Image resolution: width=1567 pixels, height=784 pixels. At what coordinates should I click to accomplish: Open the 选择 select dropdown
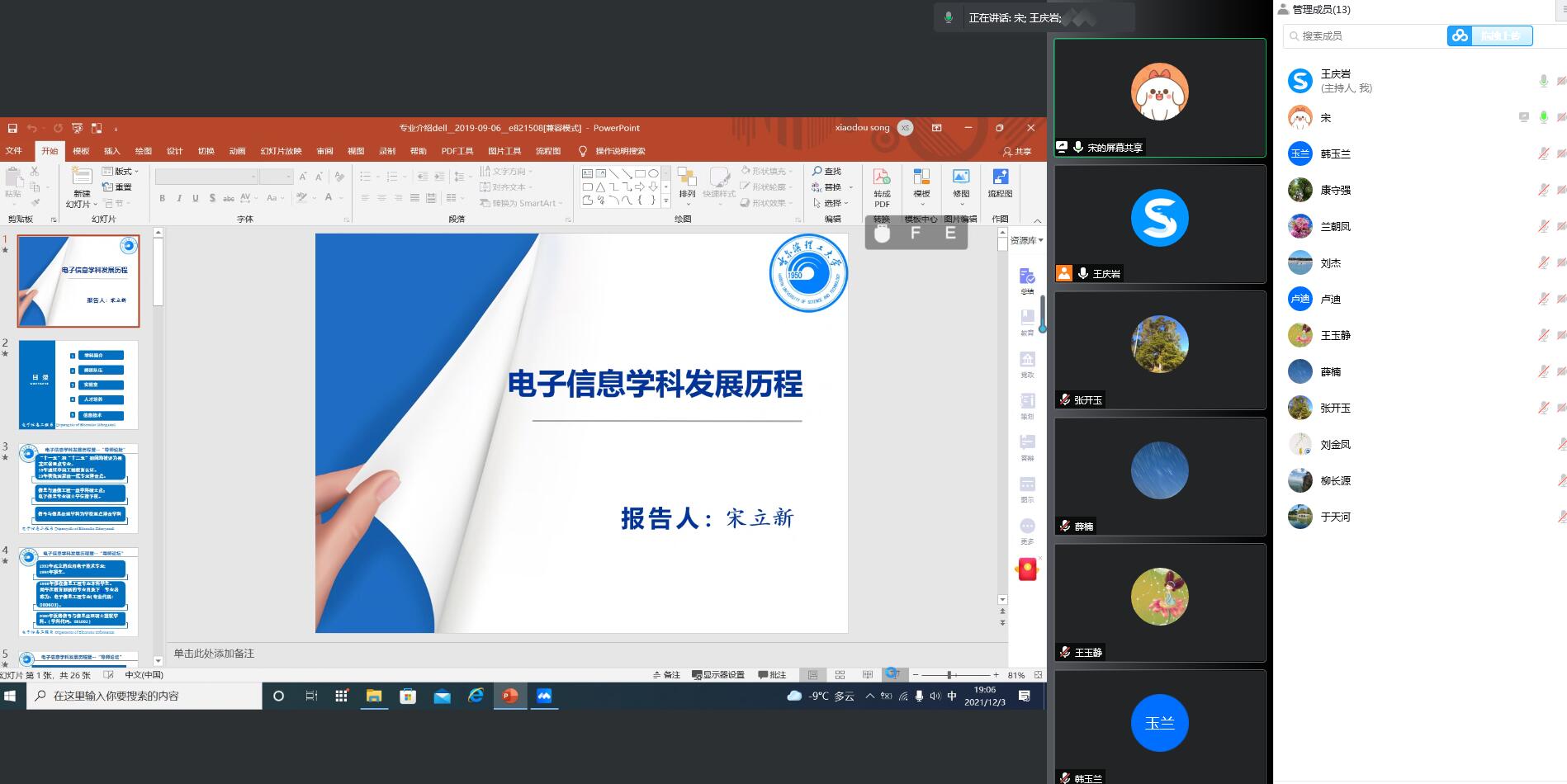[832, 203]
